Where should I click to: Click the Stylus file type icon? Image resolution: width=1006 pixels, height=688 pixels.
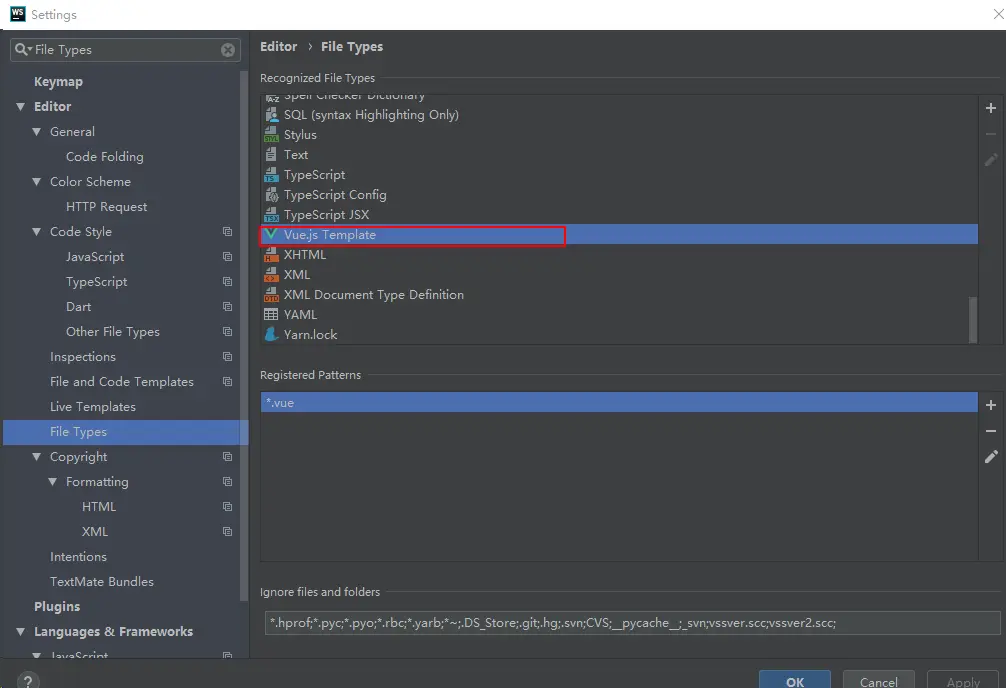[271, 135]
